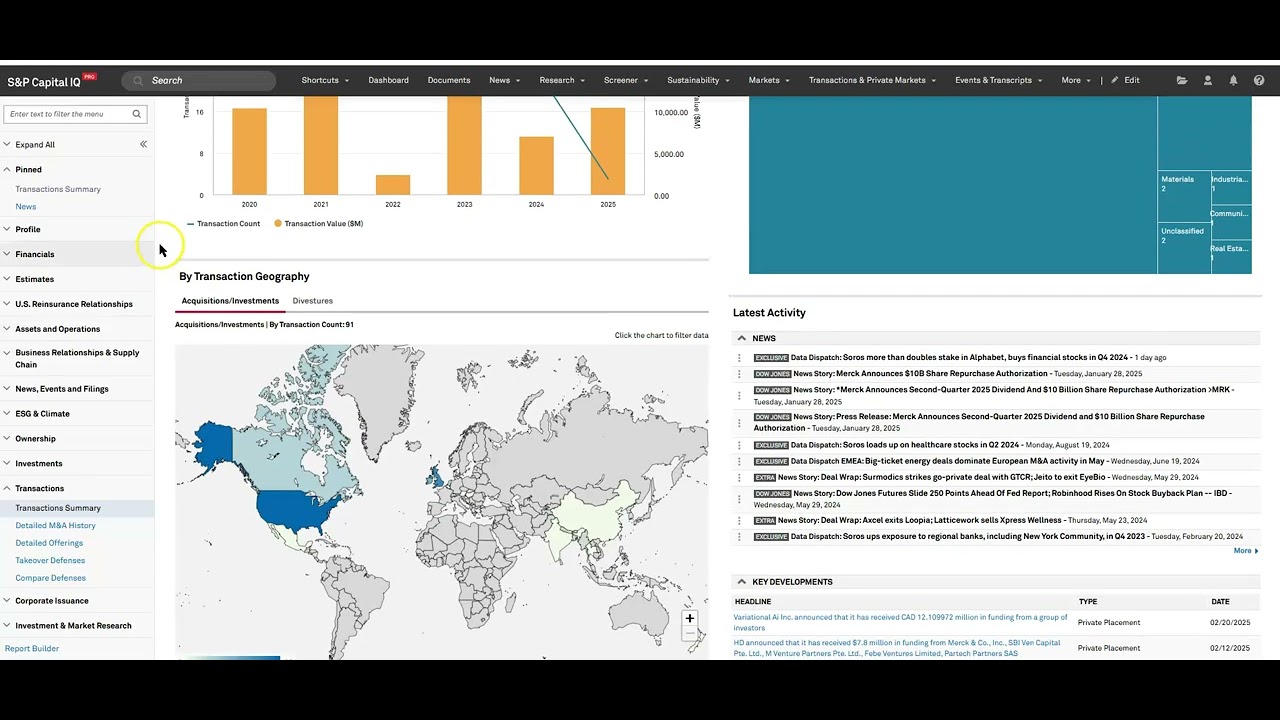The image size is (1280, 720).
Task: Open Detailed M&A History
Action: pyautogui.click(x=55, y=526)
